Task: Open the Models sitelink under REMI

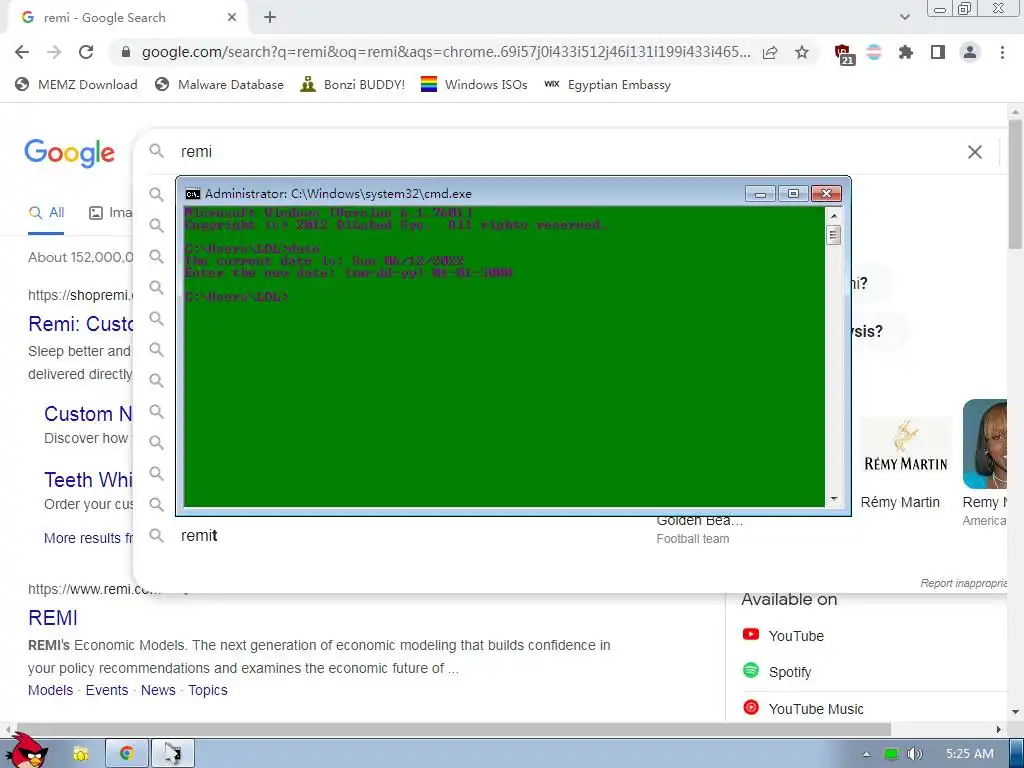Action: point(50,690)
